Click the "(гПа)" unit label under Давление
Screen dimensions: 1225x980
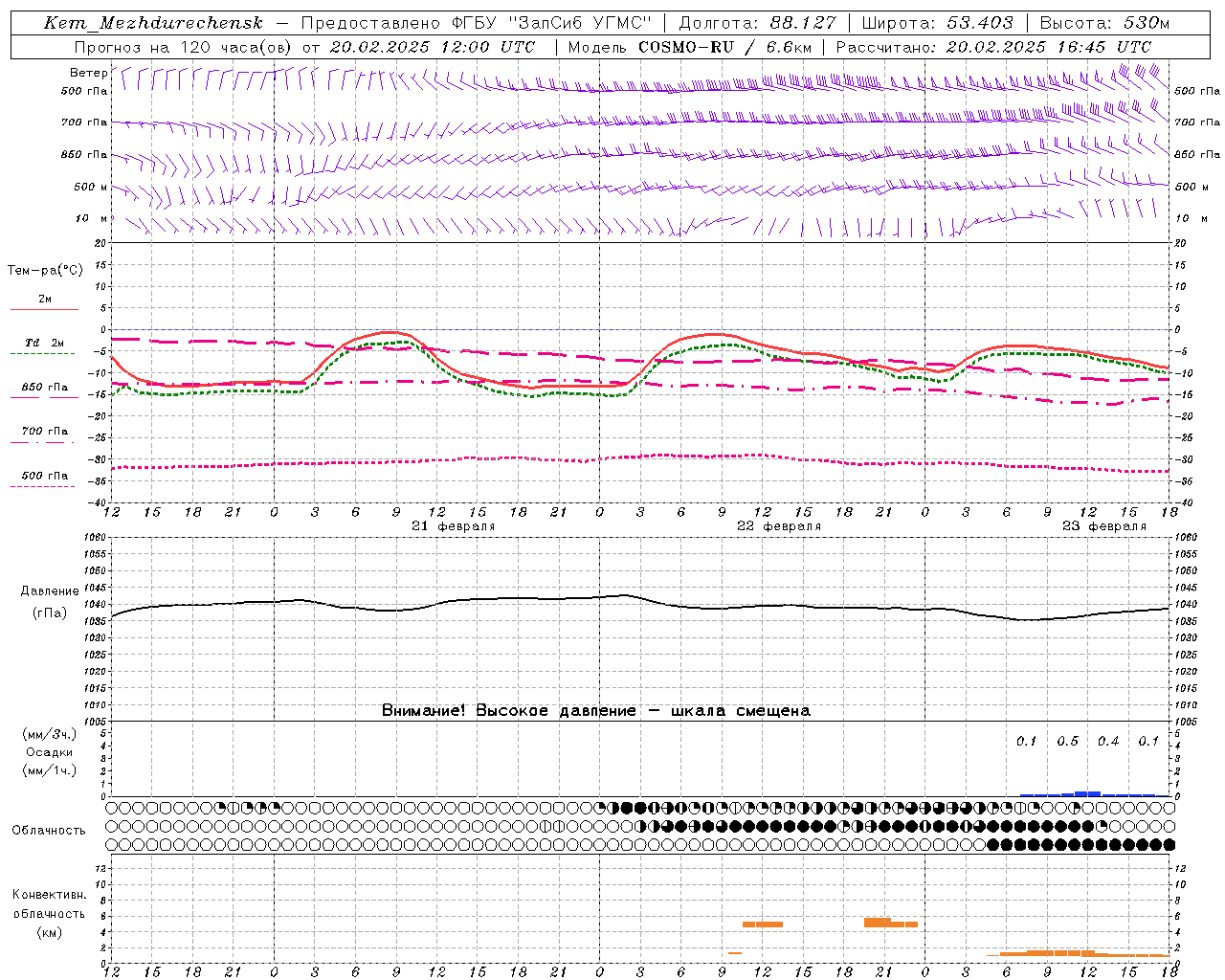(x=50, y=612)
